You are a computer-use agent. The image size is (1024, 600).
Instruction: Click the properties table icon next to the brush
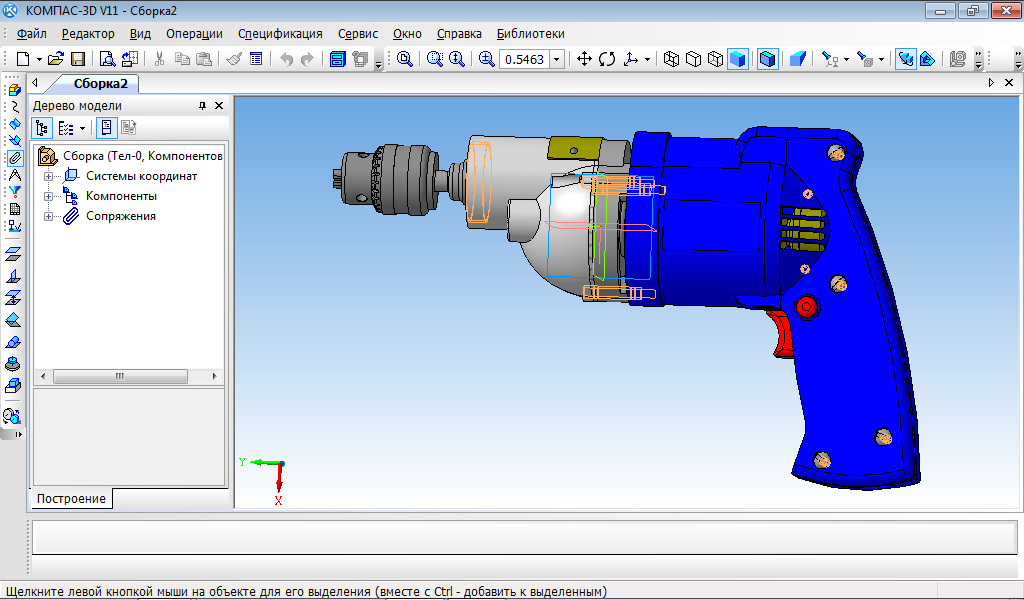[x=256, y=59]
